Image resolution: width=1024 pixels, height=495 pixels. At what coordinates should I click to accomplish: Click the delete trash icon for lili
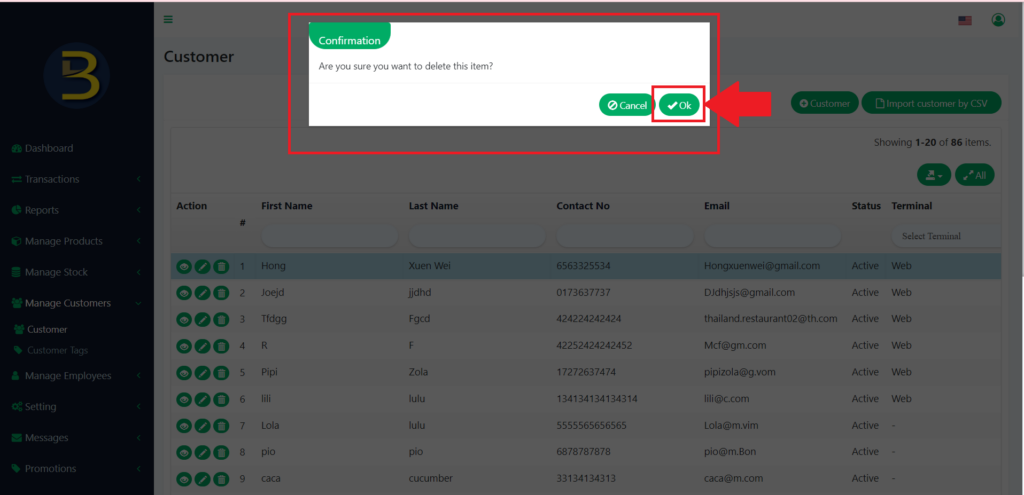pyautogui.click(x=221, y=399)
